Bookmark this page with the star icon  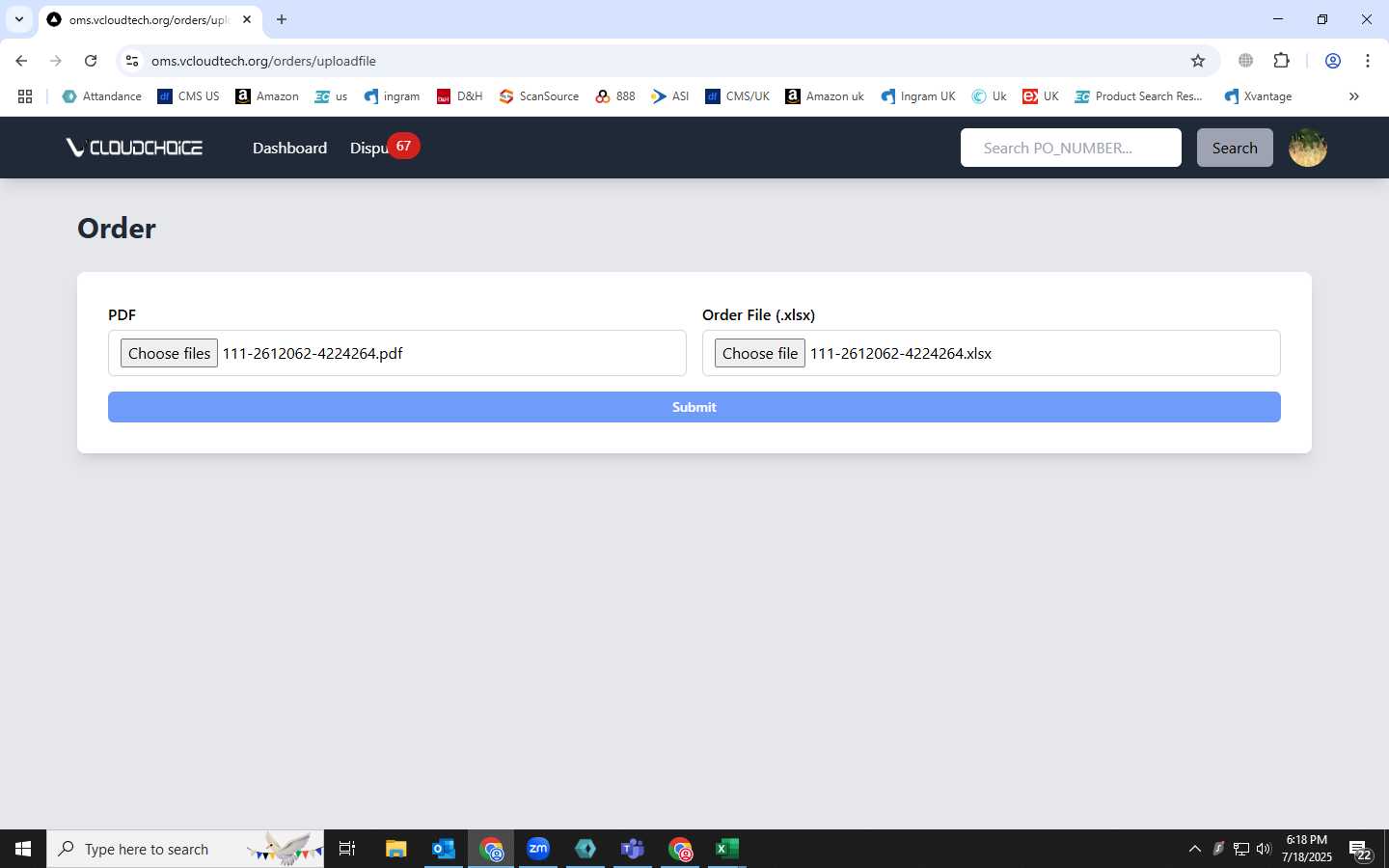pos(1198,61)
